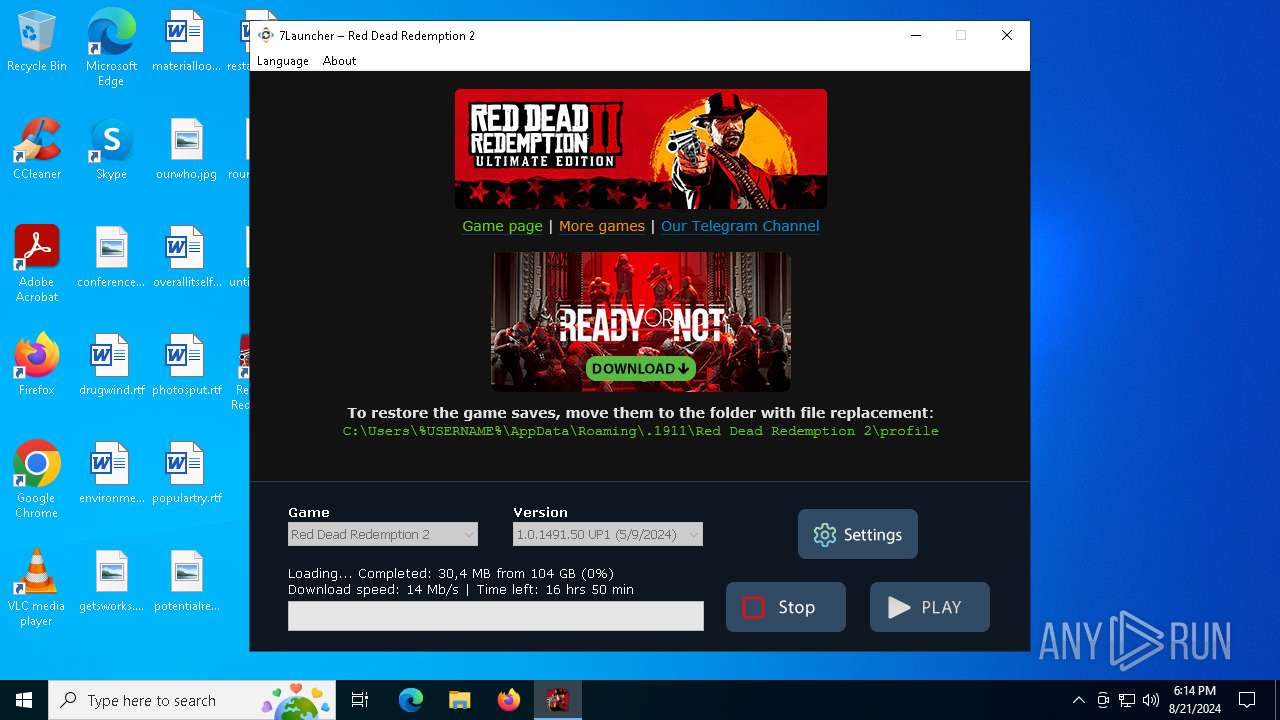Open the Language menu
The height and width of the screenshot is (720, 1280).
point(283,61)
